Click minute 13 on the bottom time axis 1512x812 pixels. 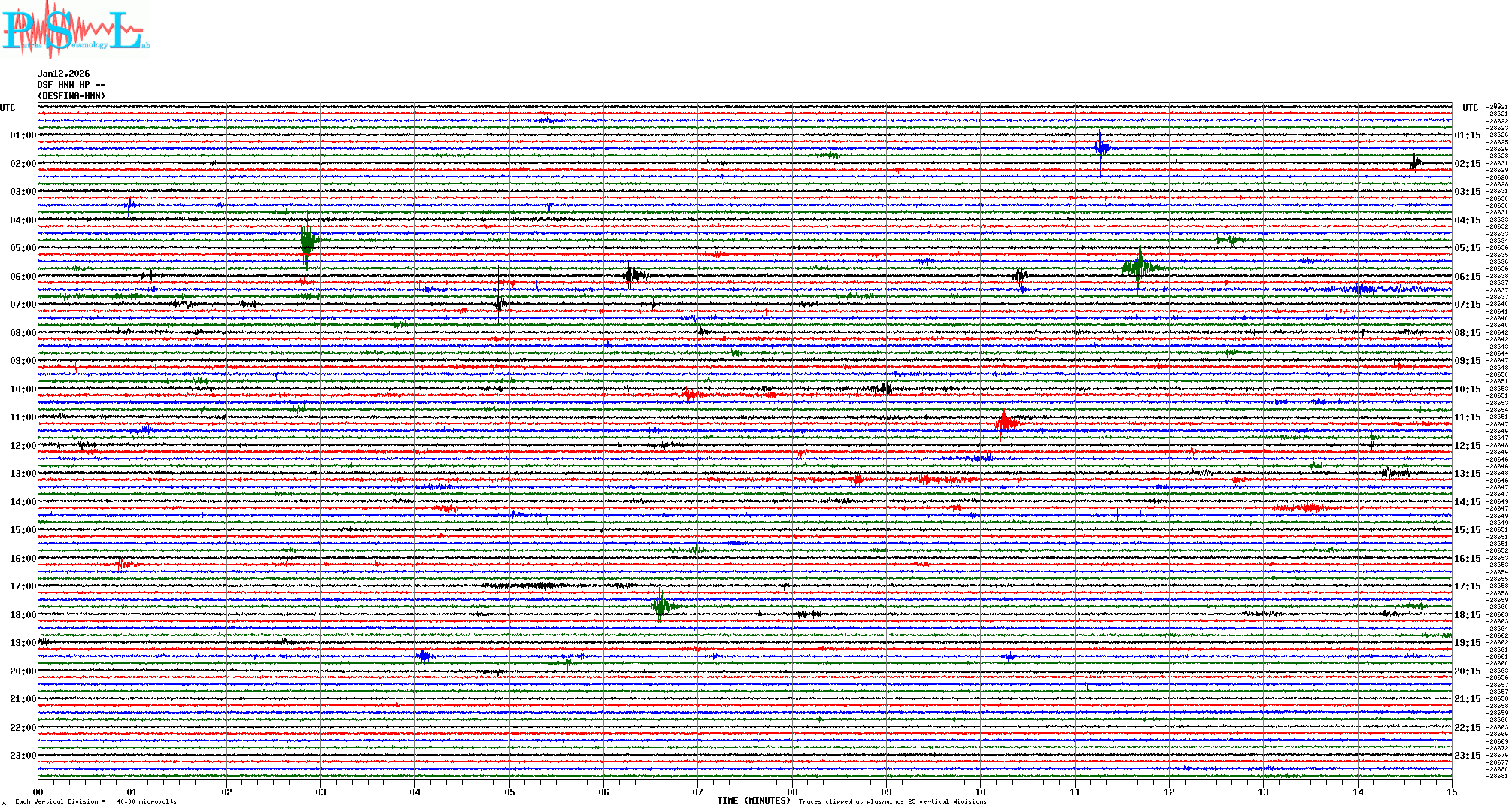pyautogui.click(x=1263, y=792)
